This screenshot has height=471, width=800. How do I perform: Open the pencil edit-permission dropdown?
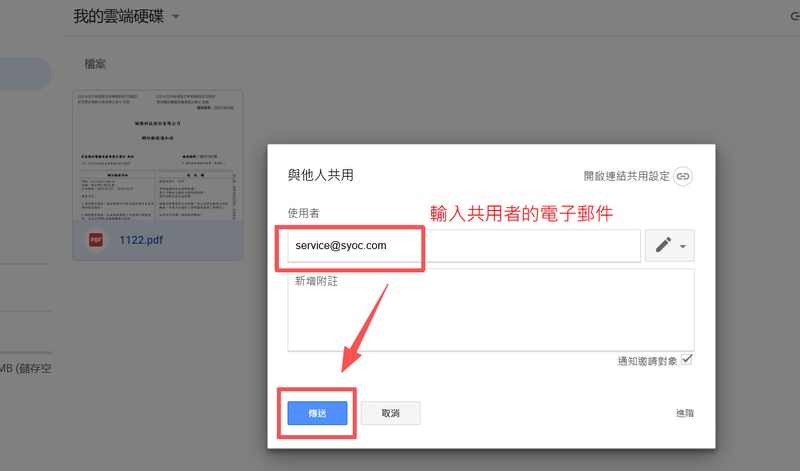click(669, 245)
